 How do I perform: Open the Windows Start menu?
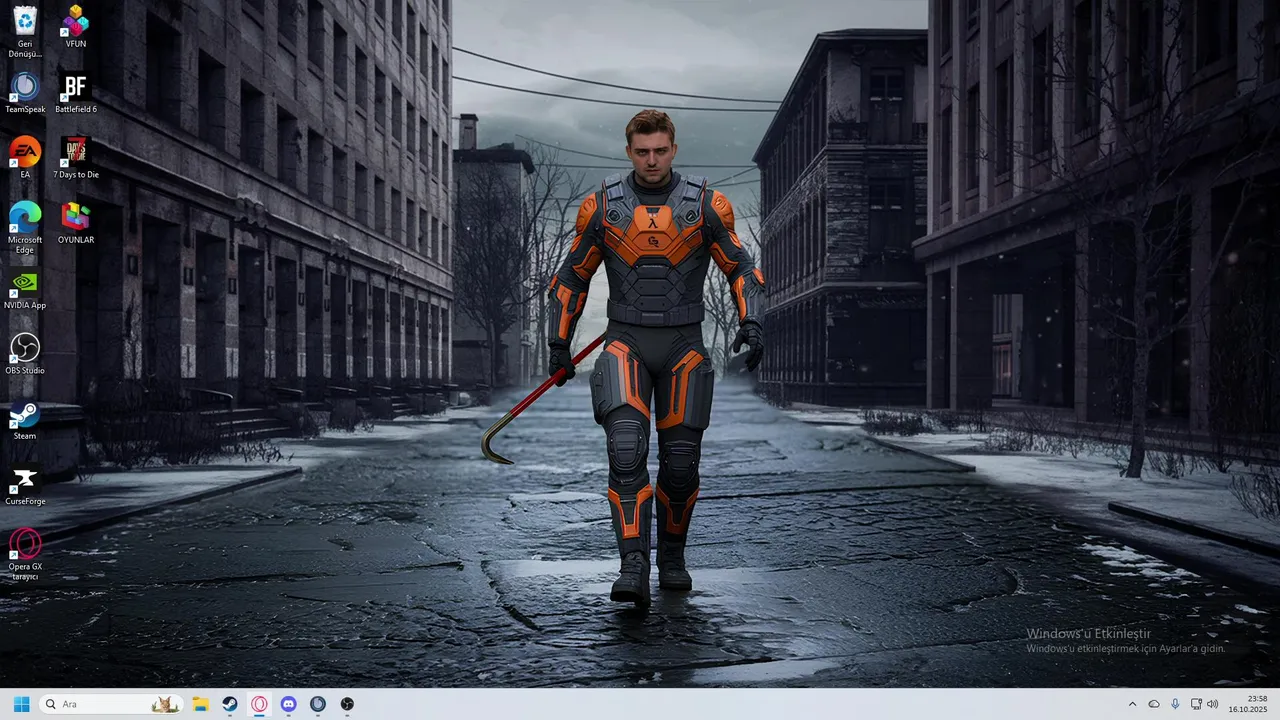(x=21, y=704)
